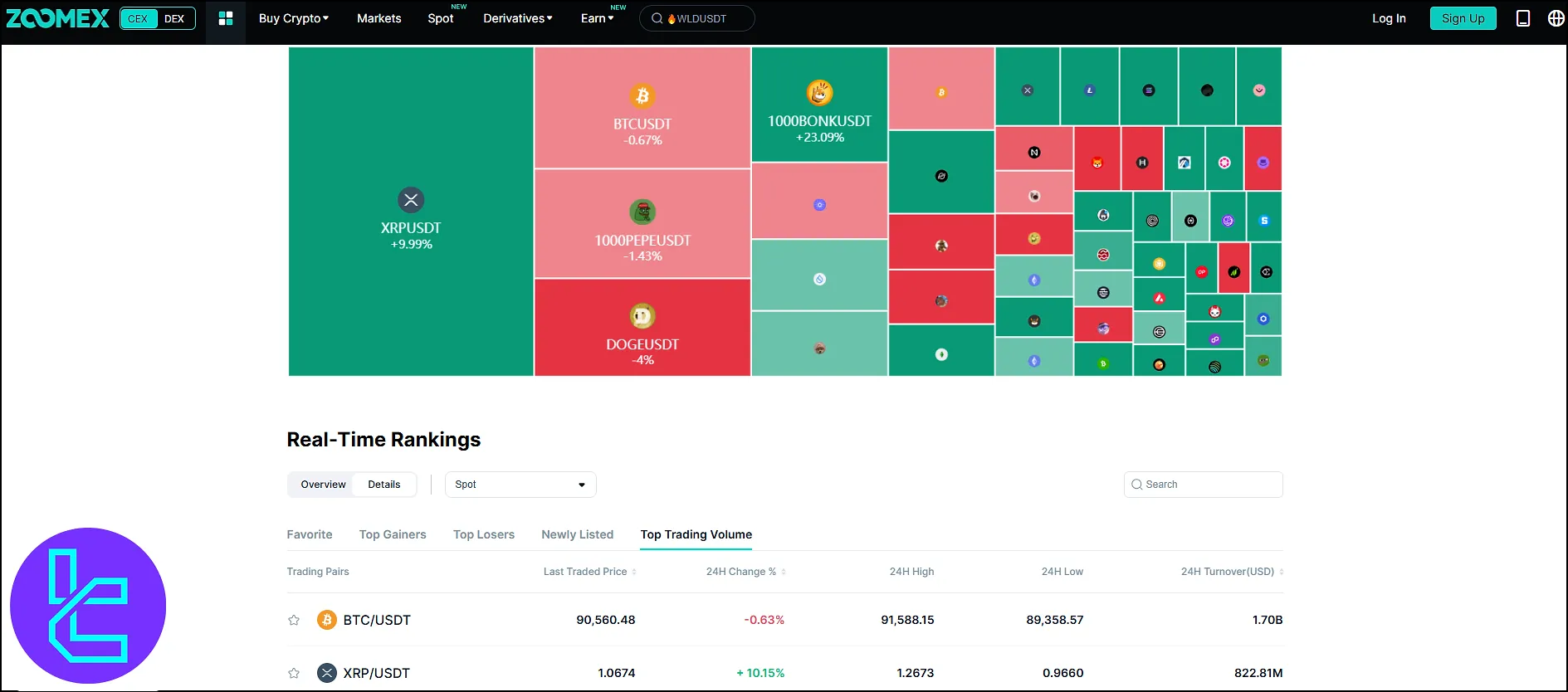Expand the Buy Crypto menu
This screenshot has width=1568, height=692.
tap(294, 18)
